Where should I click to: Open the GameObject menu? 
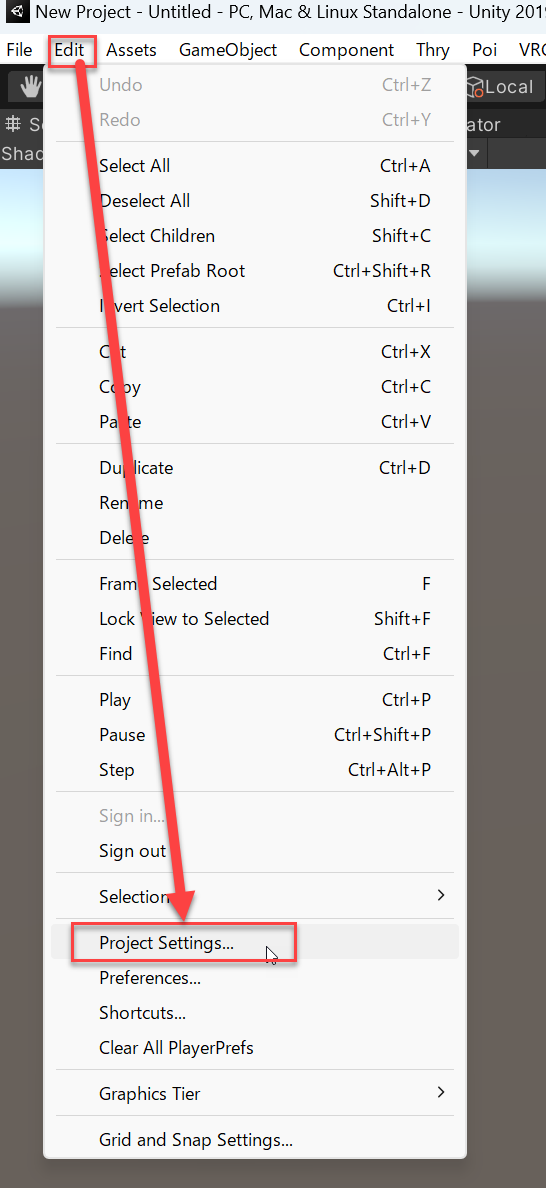(228, 50)
